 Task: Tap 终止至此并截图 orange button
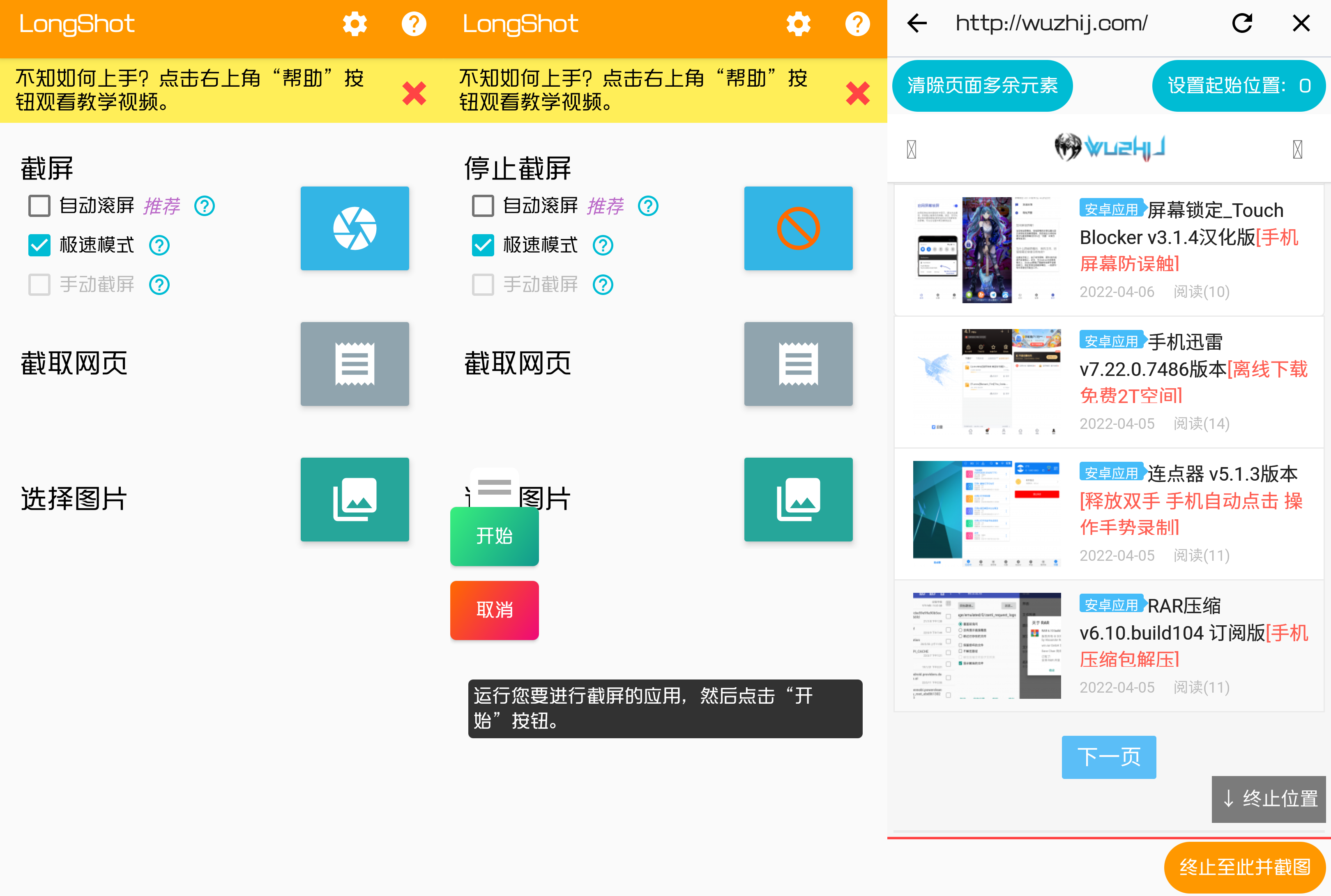(1244, 867)
